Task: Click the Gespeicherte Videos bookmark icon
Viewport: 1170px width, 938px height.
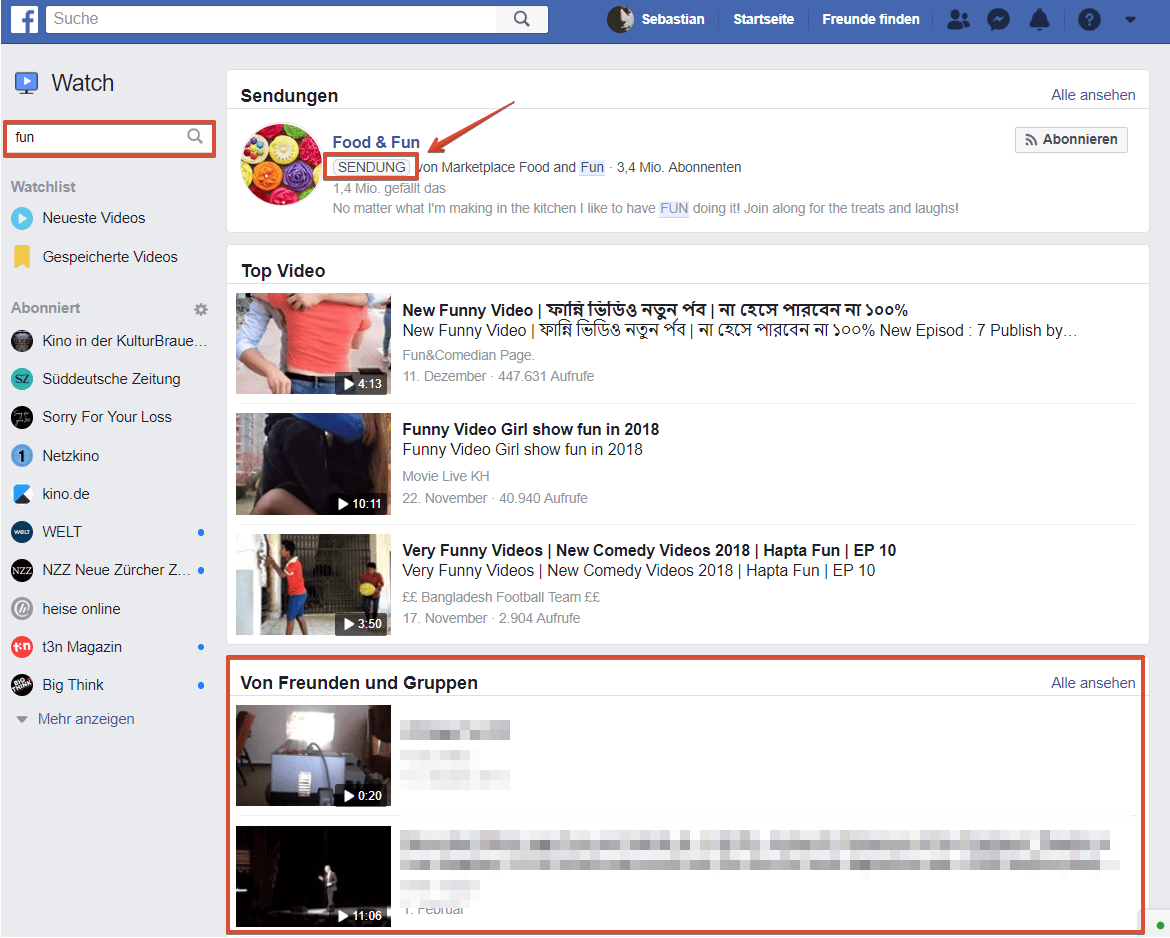Action: click(x=22, y=257)
